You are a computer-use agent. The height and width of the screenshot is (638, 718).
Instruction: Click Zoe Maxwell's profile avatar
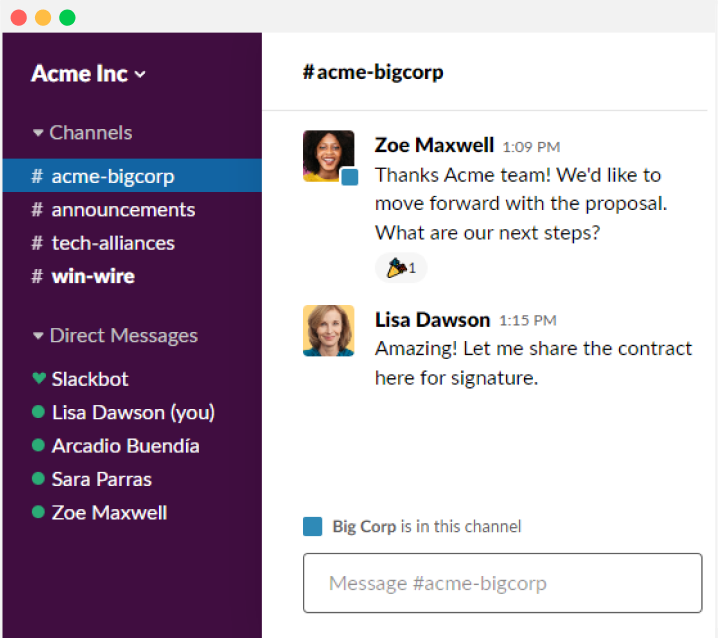328,155
